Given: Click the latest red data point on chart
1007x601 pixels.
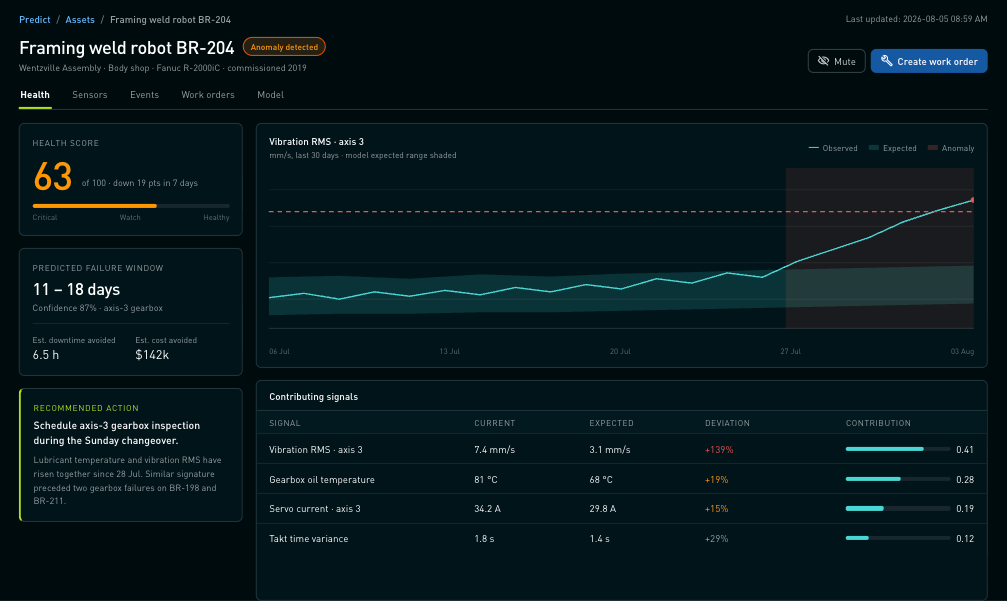Looking at the screenshot, I should pyautogui.click(x=972, y=200).
